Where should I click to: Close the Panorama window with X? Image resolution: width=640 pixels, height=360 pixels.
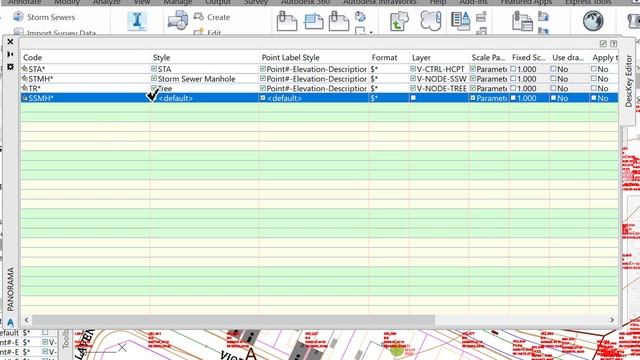[x=10, y=42]
